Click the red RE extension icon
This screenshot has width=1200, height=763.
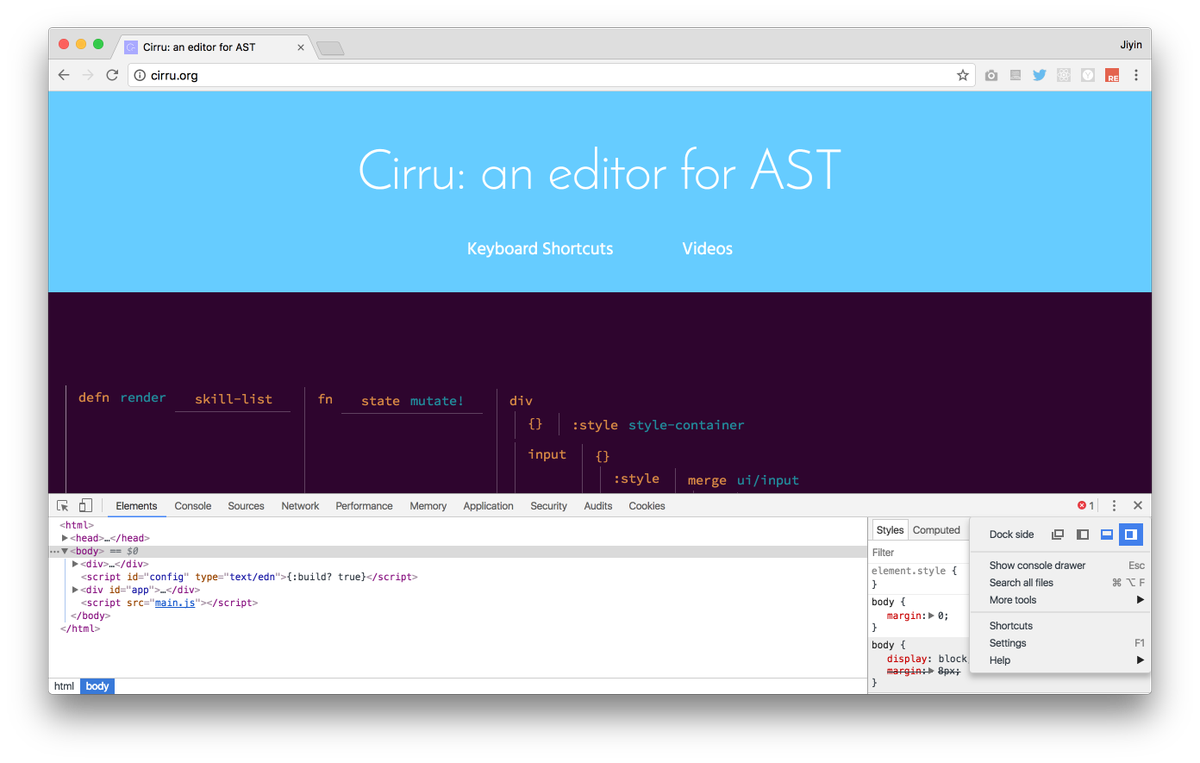[1112, 75]
